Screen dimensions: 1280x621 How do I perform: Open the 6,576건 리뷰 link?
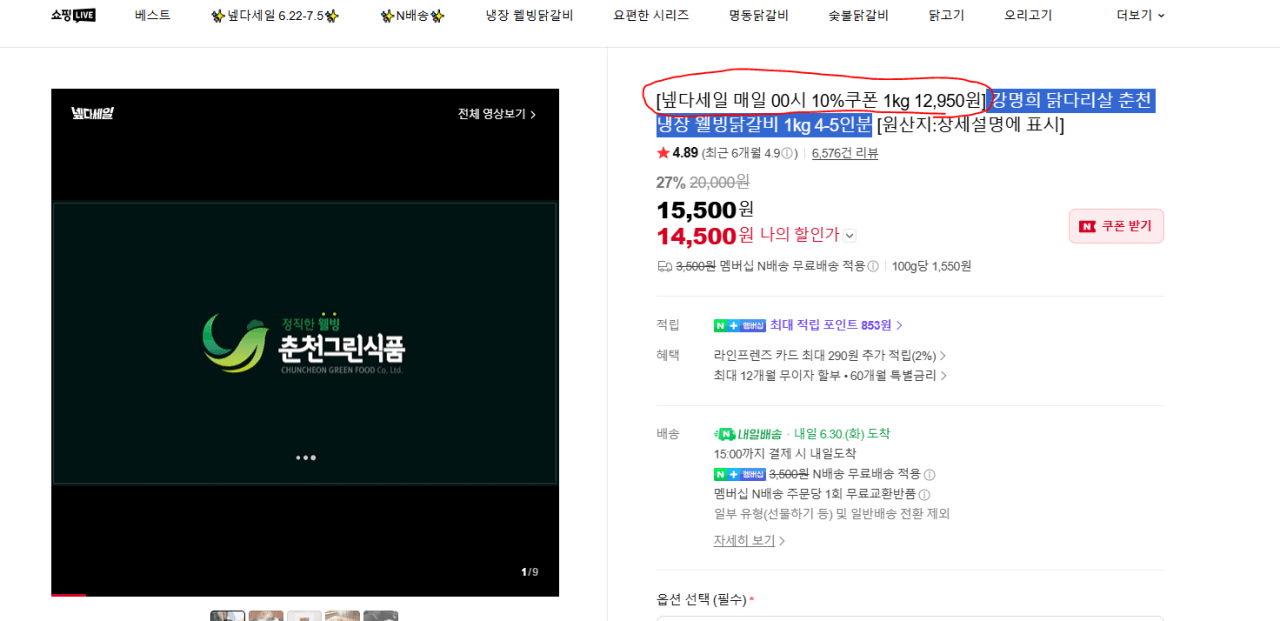pyautogui.click(x=845, y=153)
